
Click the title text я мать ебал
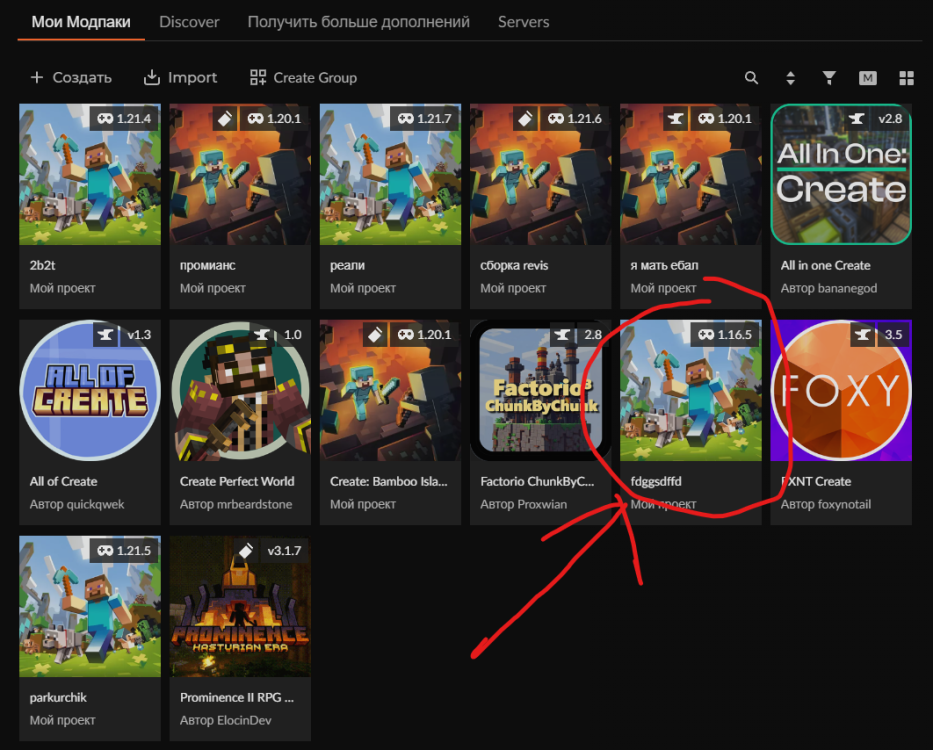click(x=664, y=265)
